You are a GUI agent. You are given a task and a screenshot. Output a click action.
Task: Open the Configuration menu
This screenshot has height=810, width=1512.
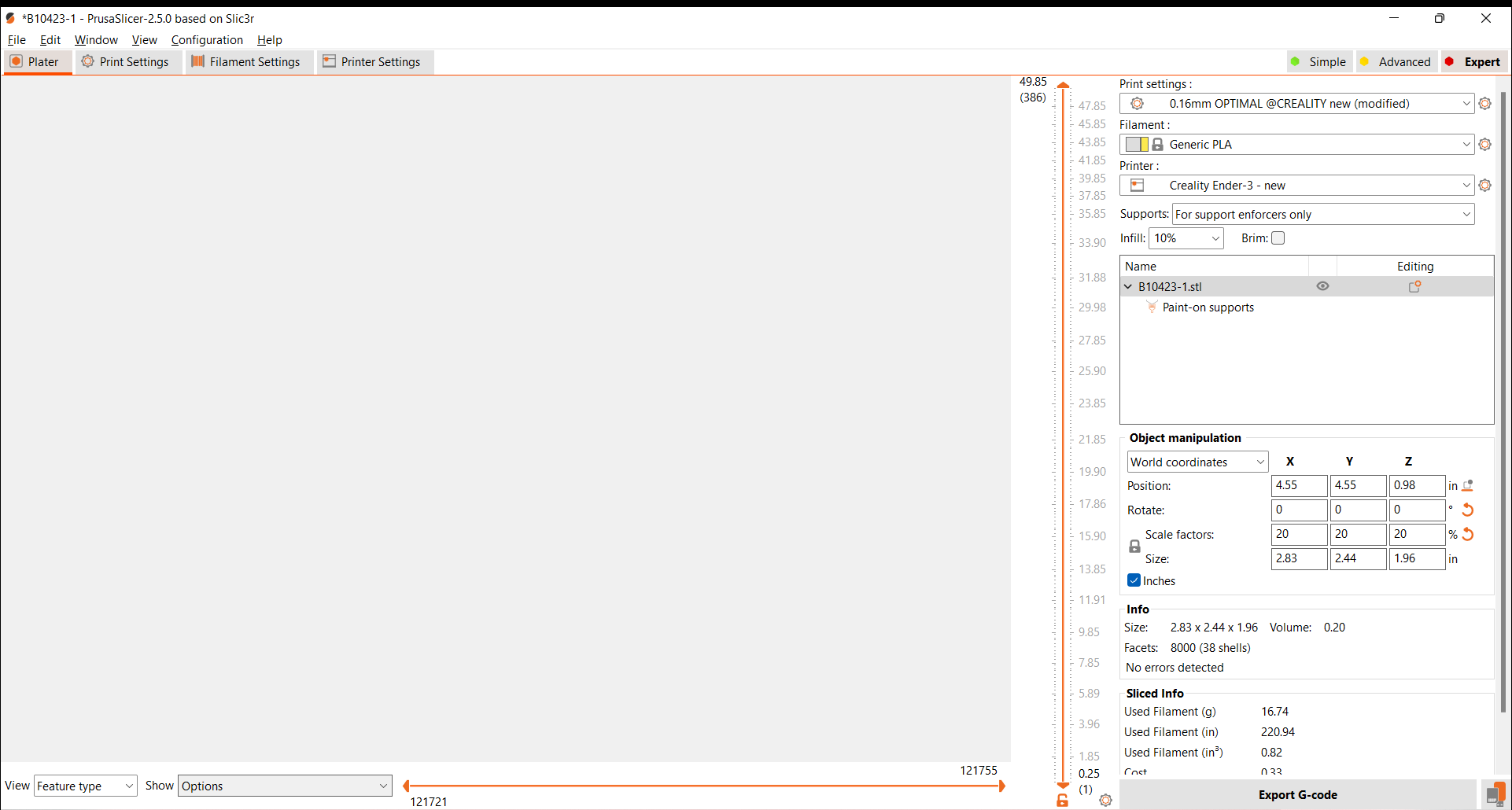coord(207,39)
